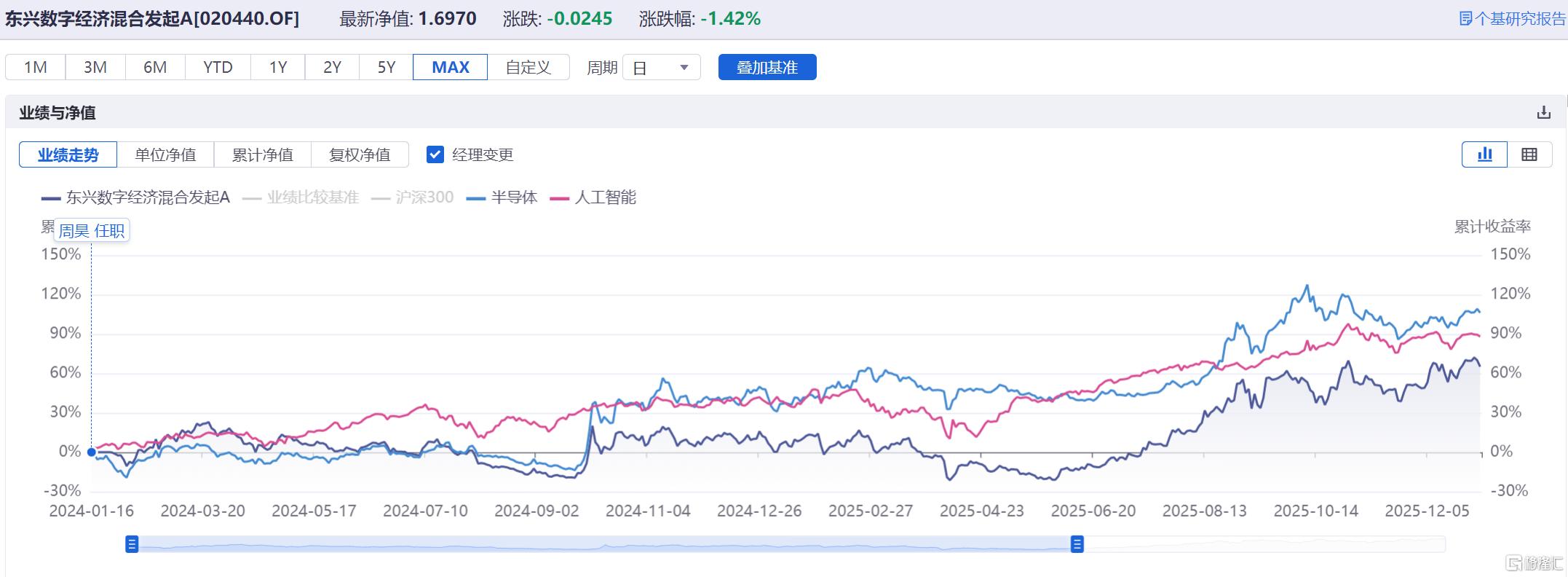Image resolution: width=1568 pixels, height=577 pixels.
Task: Hide the 半导体 legend series
Action: [502, 197]
